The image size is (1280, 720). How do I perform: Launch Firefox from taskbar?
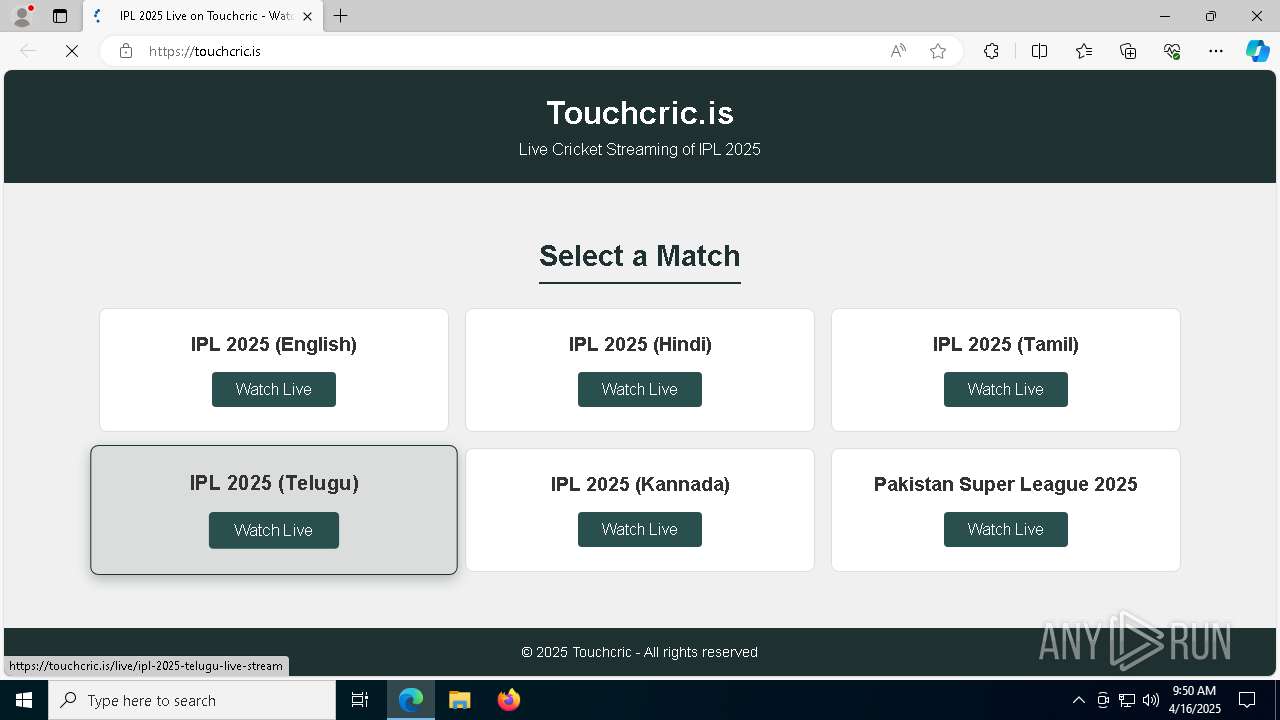coord(508,700)
